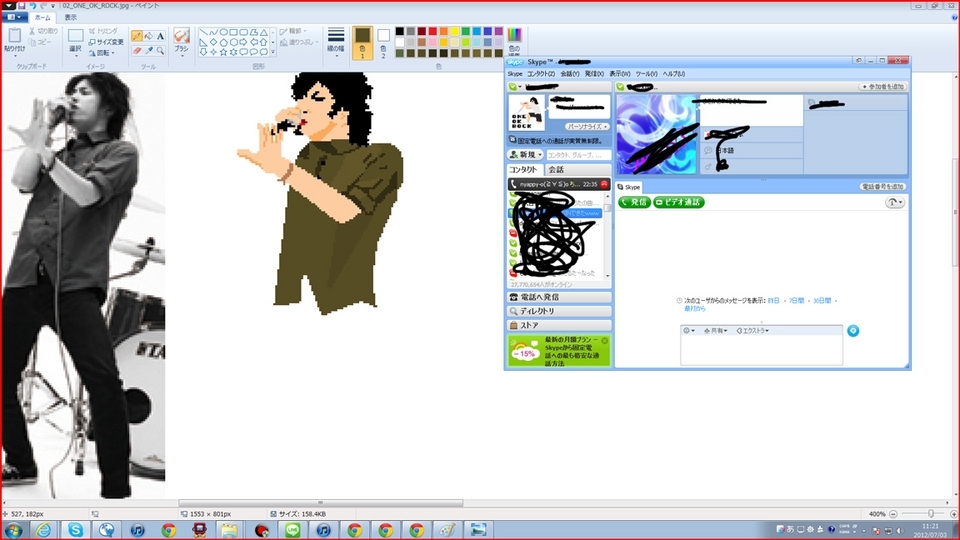Click the Copy (コピー) button in Paint
This screenshot has width=960, height=540.
point(40,42)
